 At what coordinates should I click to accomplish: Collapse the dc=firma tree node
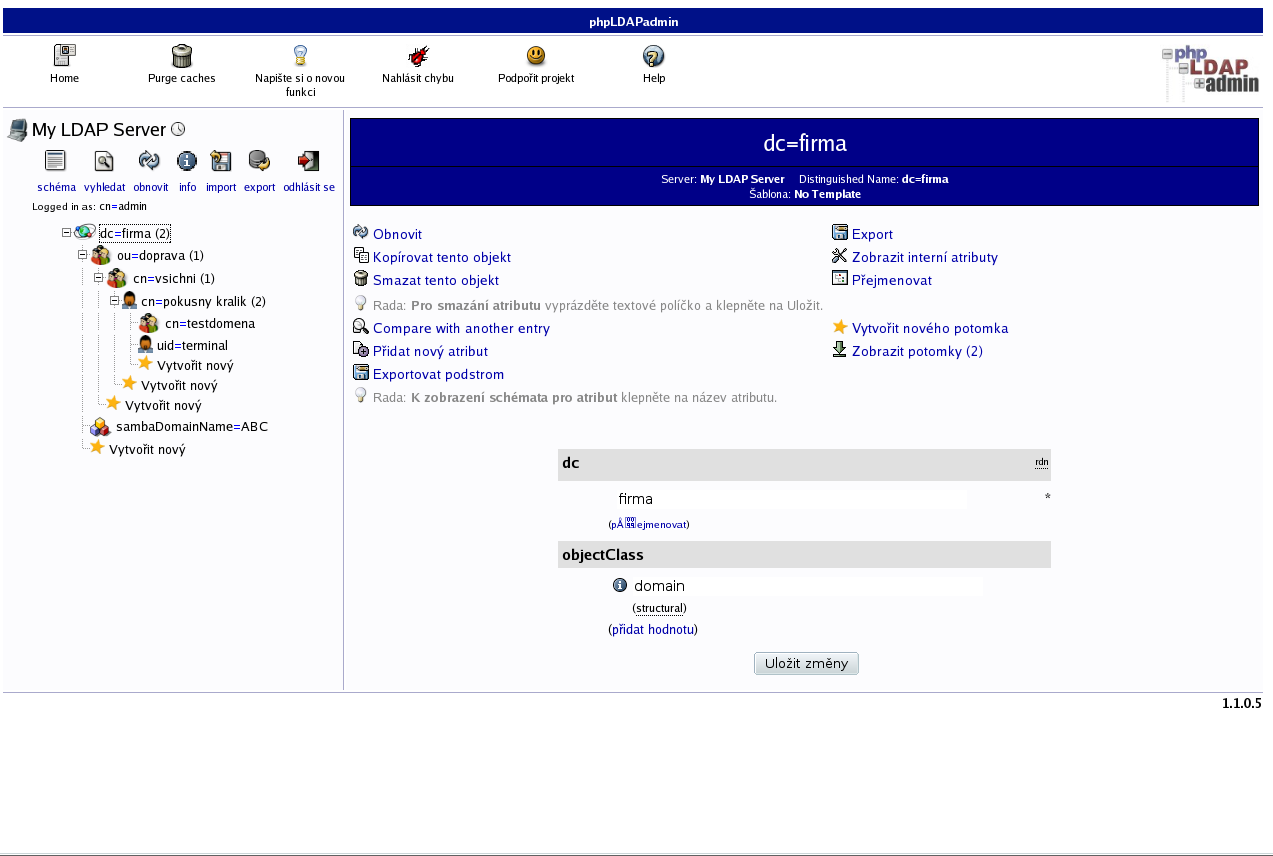point(67,232)
